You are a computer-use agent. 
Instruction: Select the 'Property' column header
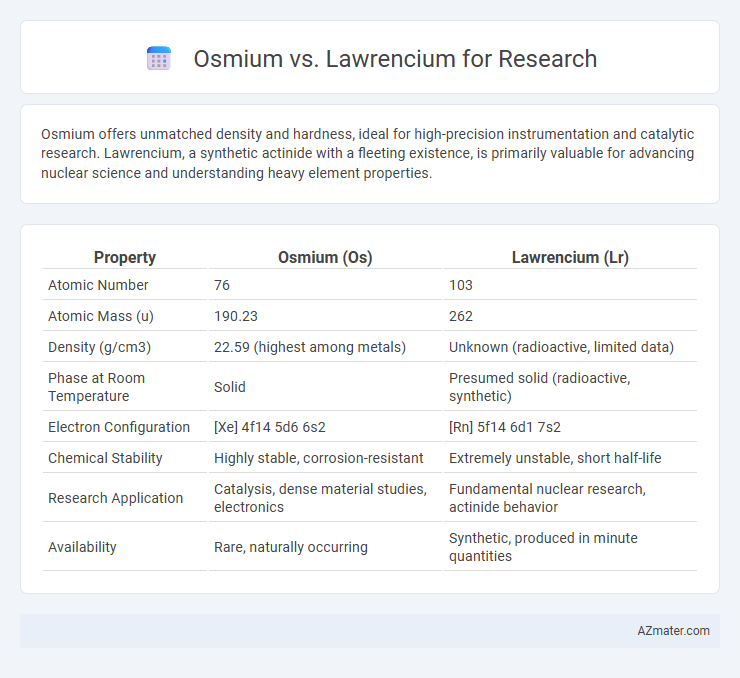[x=125, y=257]
